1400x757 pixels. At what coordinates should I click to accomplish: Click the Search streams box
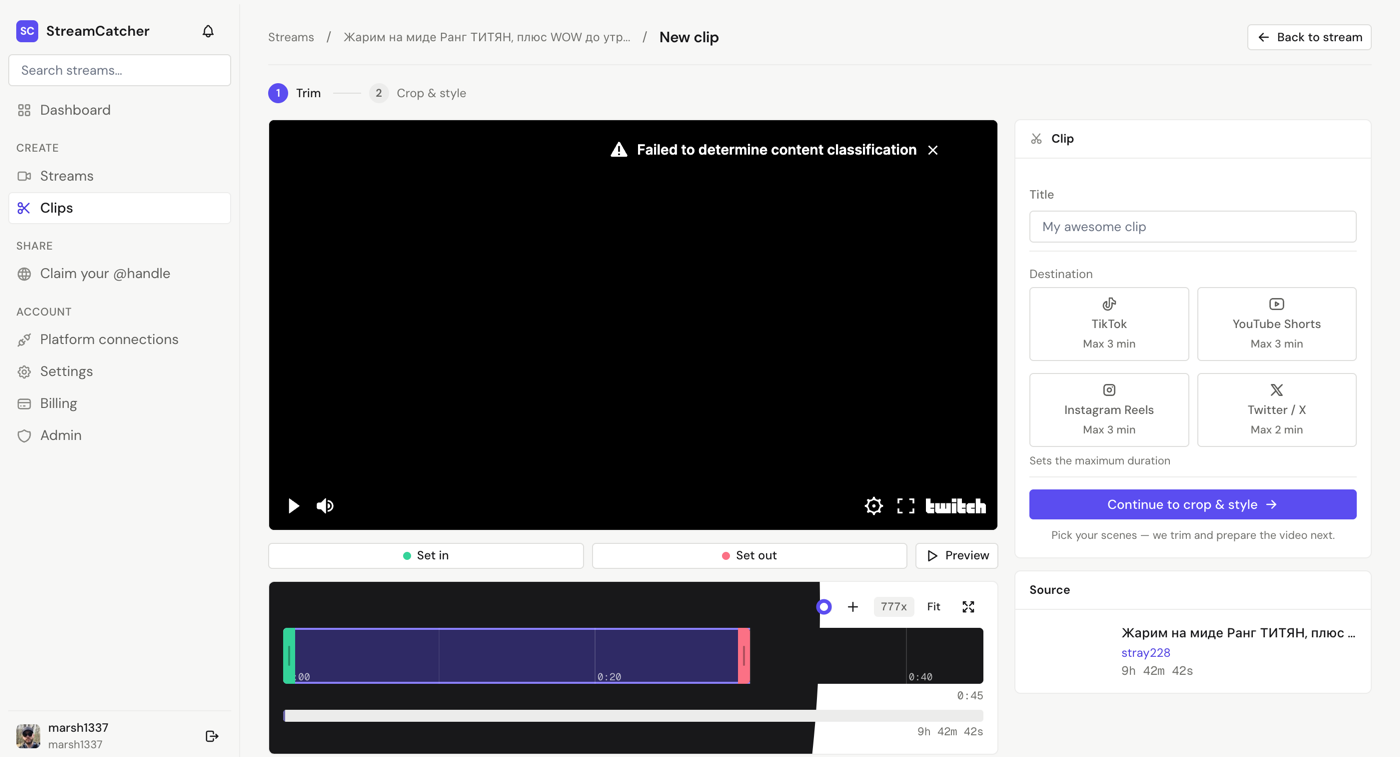(x=120, y=70)
